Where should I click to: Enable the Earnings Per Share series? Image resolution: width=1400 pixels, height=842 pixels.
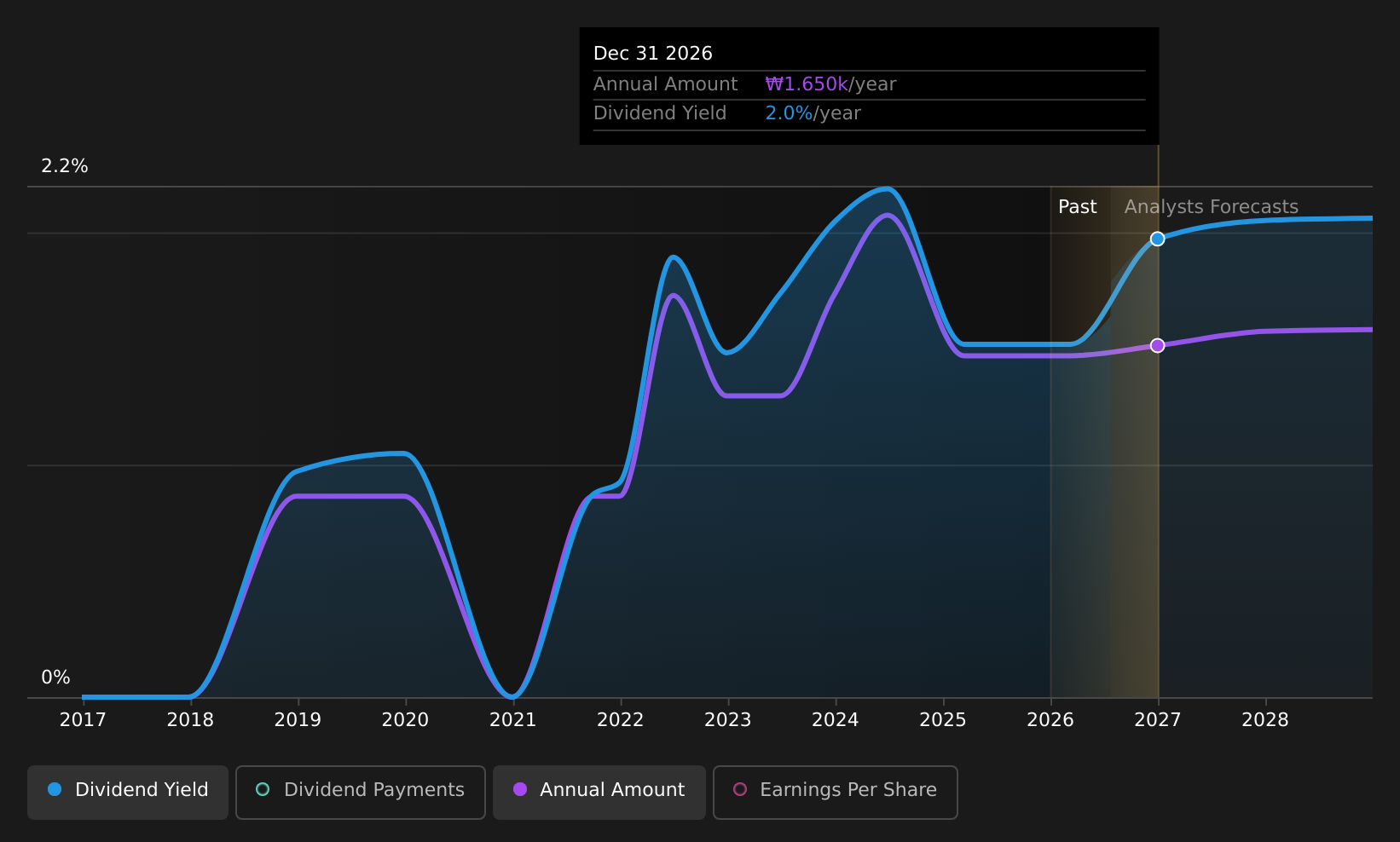tap(836, 792)
